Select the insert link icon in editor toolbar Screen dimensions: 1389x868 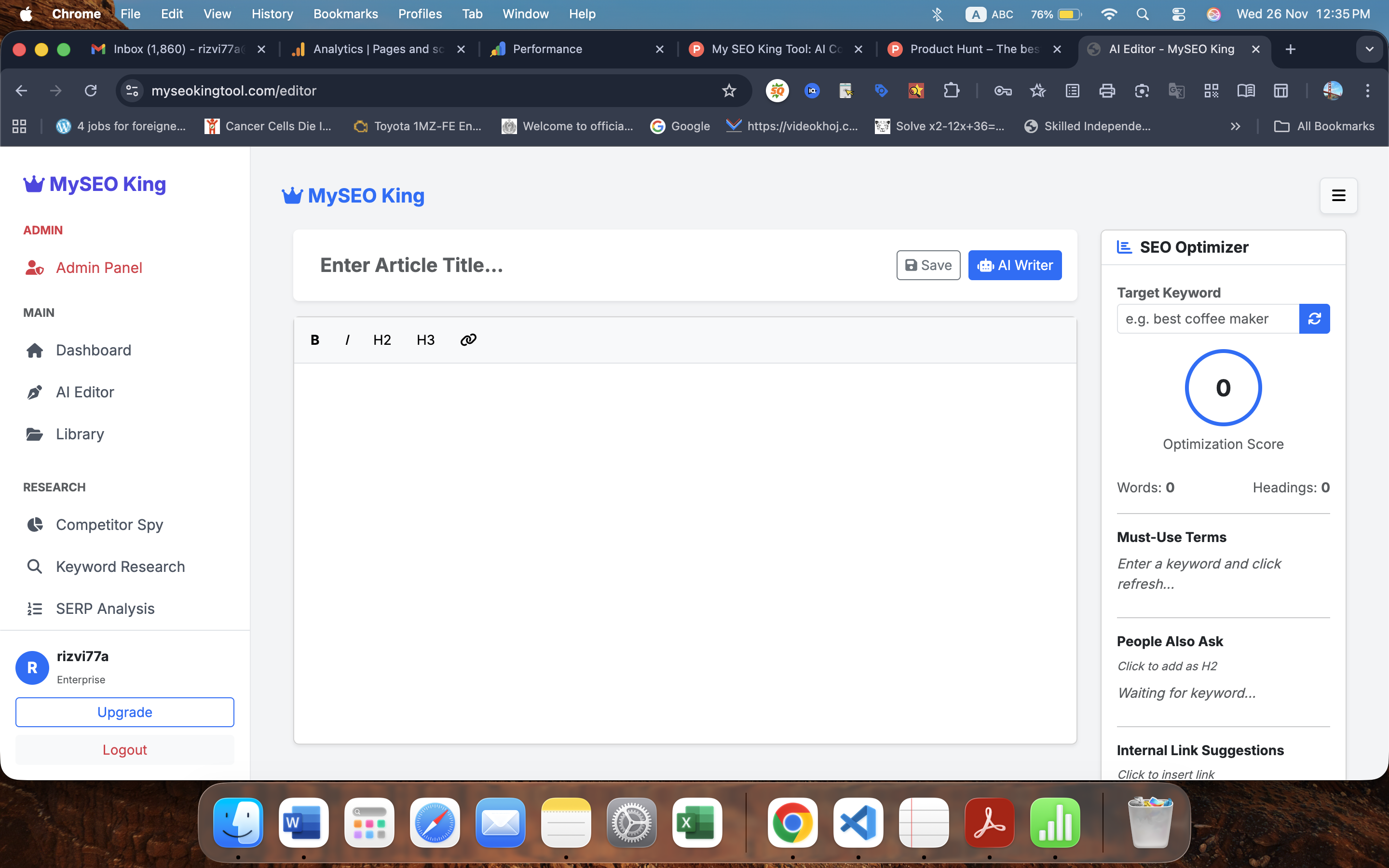(468, 339)
